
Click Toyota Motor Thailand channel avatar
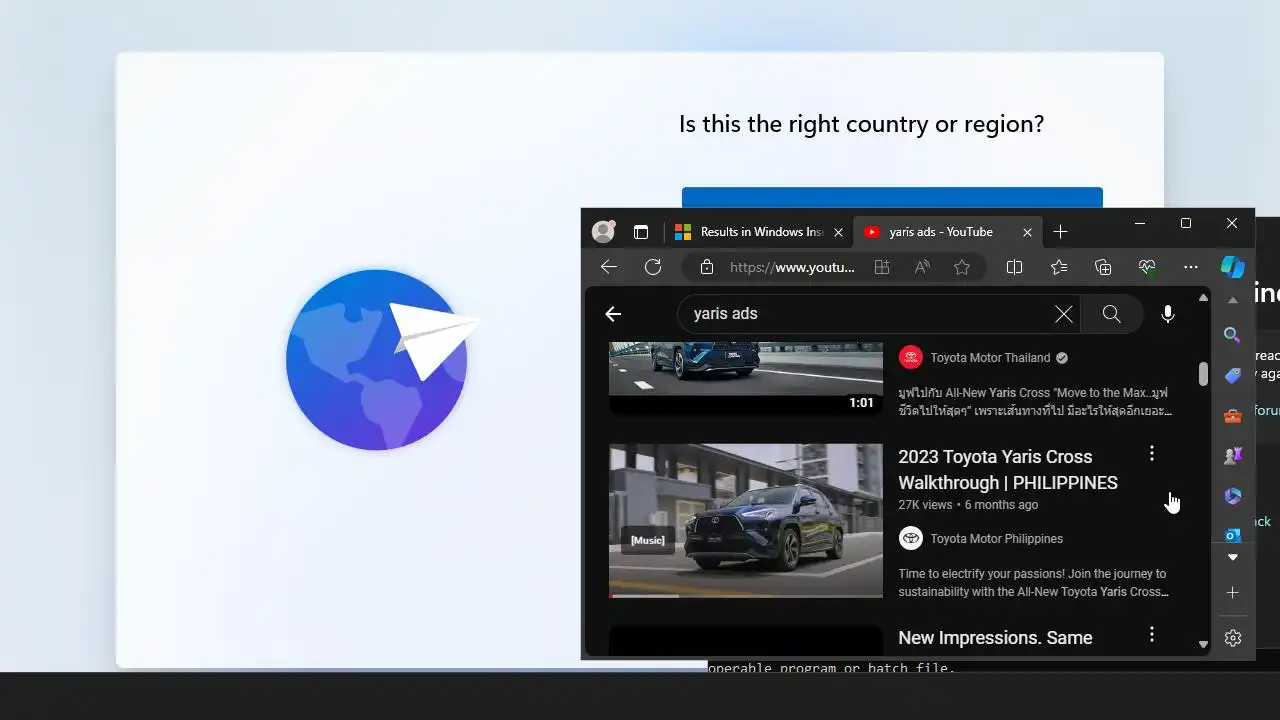pyautogui.click(x=910, y=357)
